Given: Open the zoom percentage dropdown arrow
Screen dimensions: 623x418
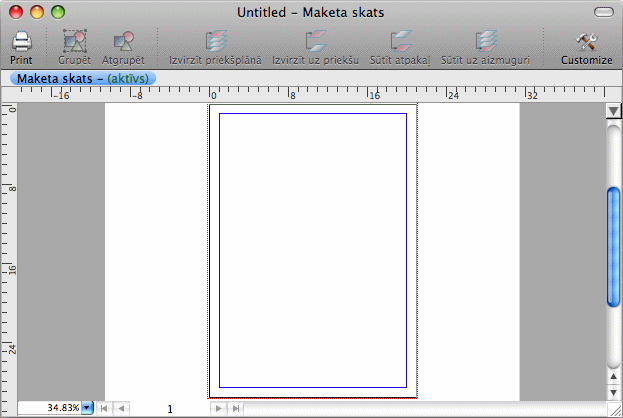Looking at the screenshot, I should [x=87, y=408].
